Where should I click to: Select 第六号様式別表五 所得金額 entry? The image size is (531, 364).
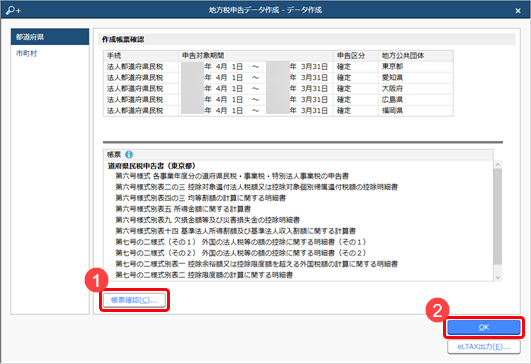click(183, 209)
